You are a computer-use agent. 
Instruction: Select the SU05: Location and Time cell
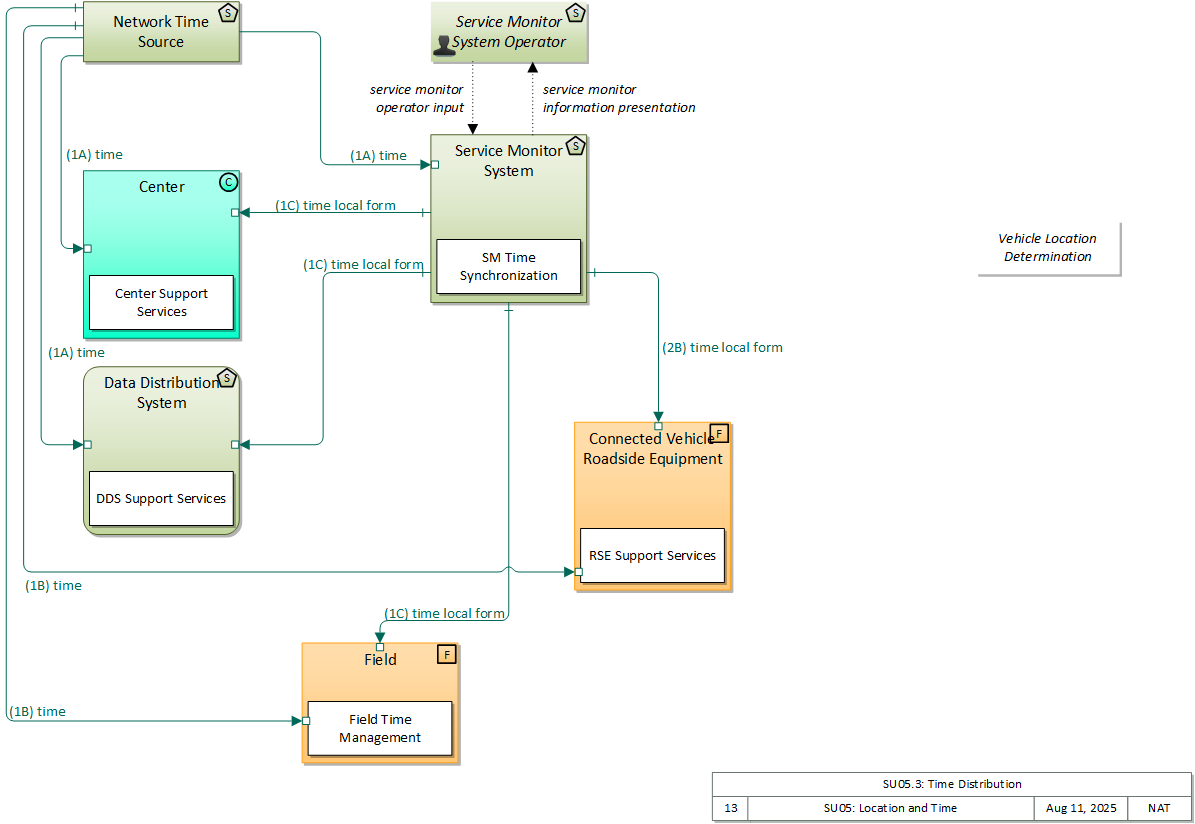point(890,808)
